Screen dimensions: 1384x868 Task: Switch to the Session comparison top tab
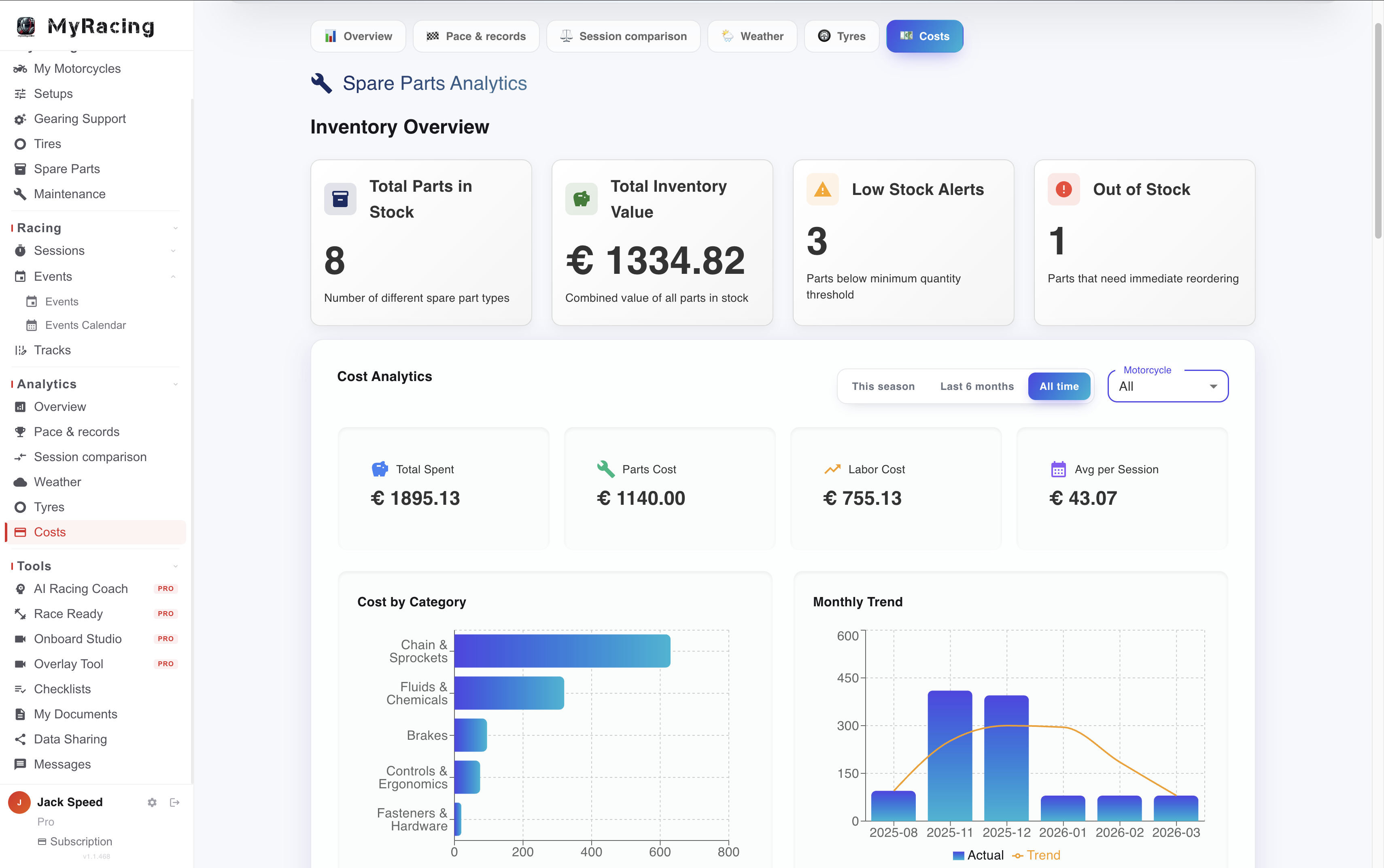tap(623, 36)
